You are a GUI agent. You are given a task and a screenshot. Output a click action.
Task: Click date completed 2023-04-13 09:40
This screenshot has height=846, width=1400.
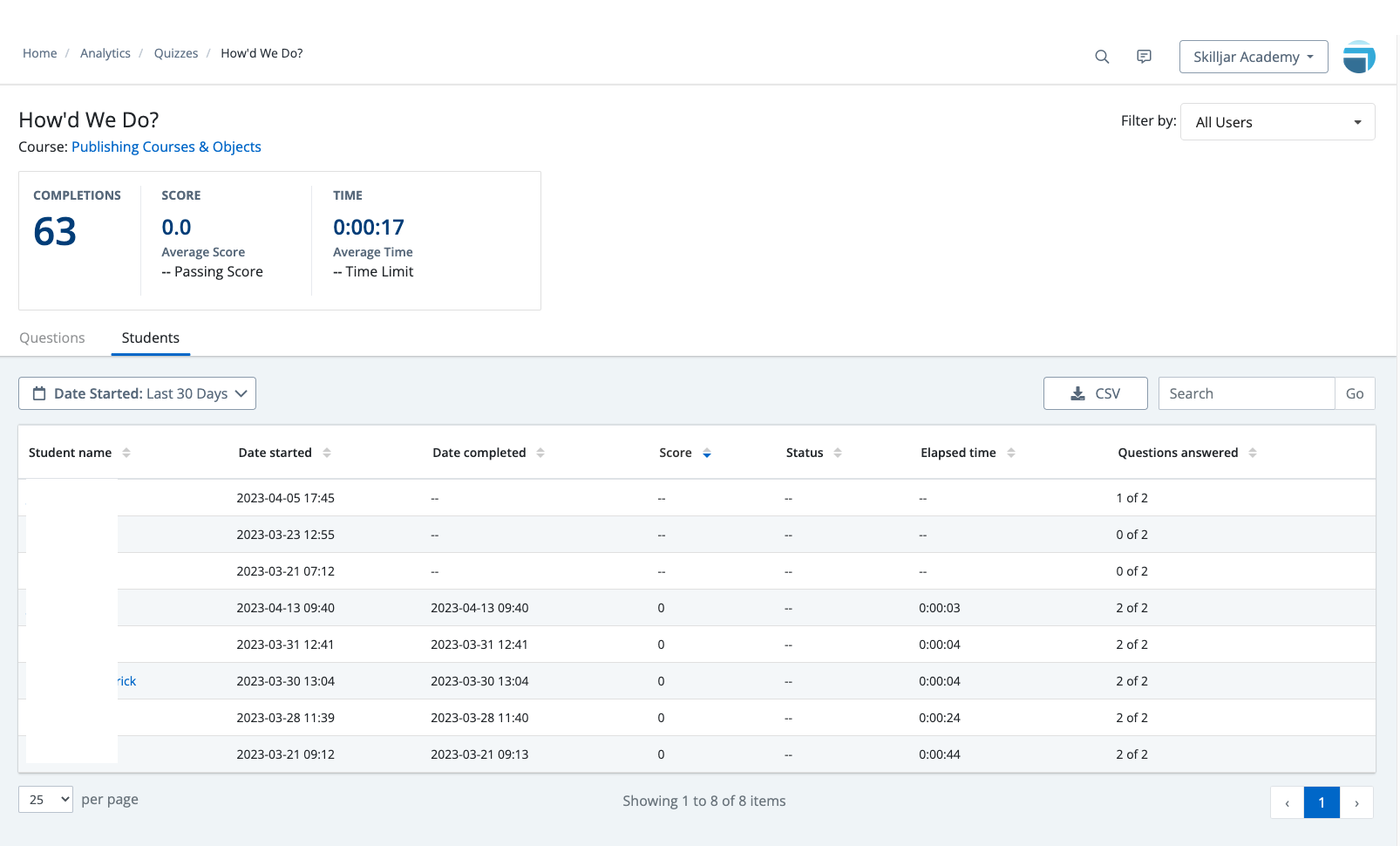479,608
